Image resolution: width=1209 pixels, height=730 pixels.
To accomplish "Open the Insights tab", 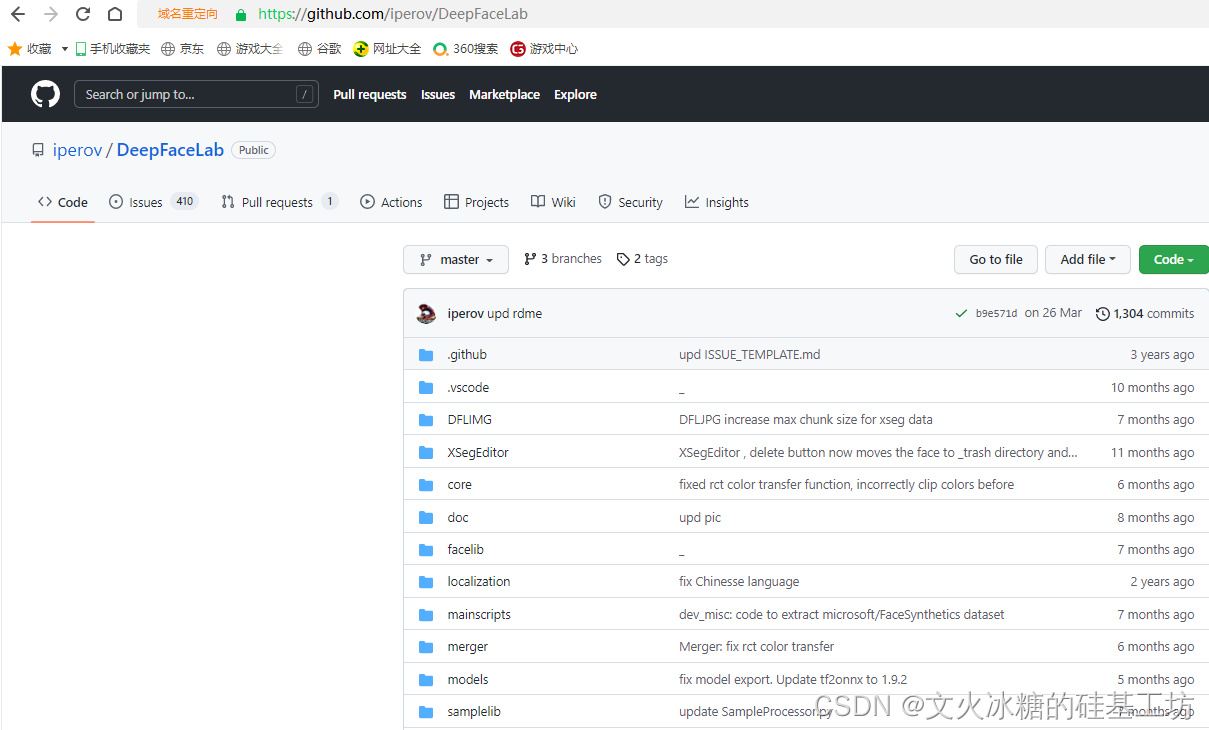I will (717, 202).
